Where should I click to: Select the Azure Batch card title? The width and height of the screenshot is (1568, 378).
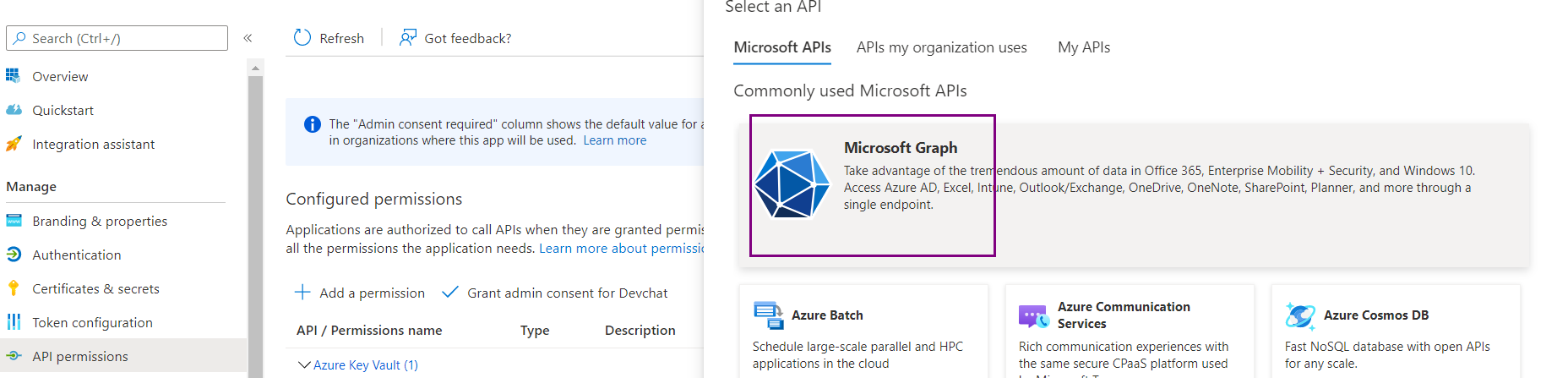tap(827, 315)
